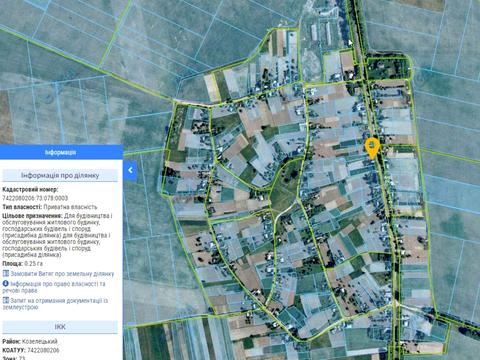Image resolution: width=480 pixels, height=360 pixels.
Task: Click the document icon beside Запит на отримання
Action: tap(6, 300)
